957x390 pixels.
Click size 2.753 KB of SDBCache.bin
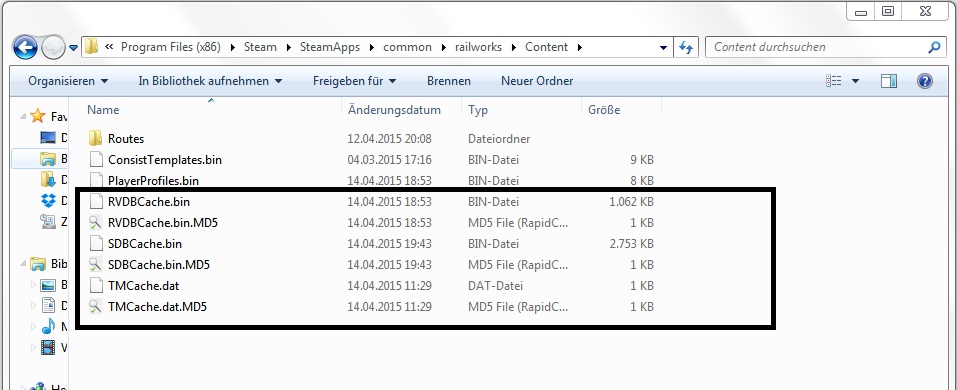pyautogui.click(x=631, y=244)
